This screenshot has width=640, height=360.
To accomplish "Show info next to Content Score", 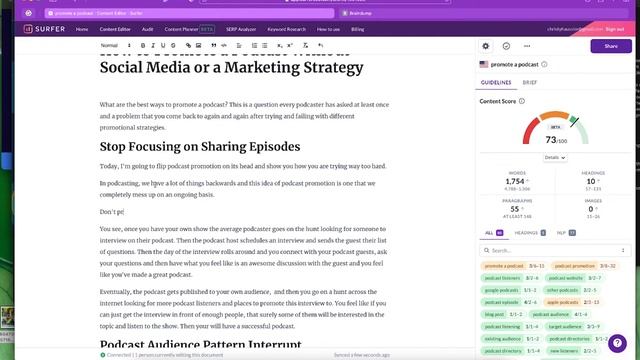I will (522, 101).
